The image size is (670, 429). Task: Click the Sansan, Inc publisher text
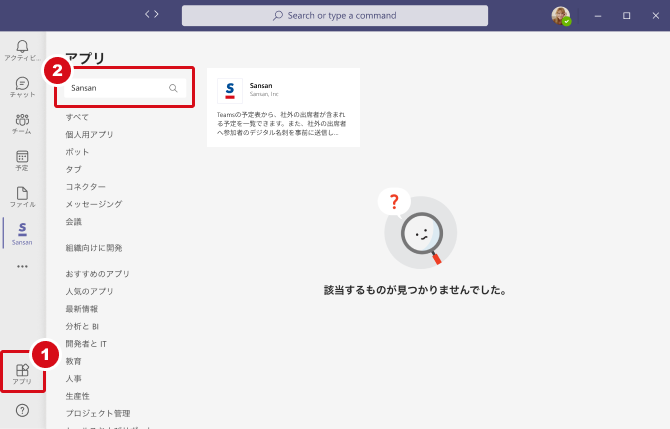(x=264, y=94)
